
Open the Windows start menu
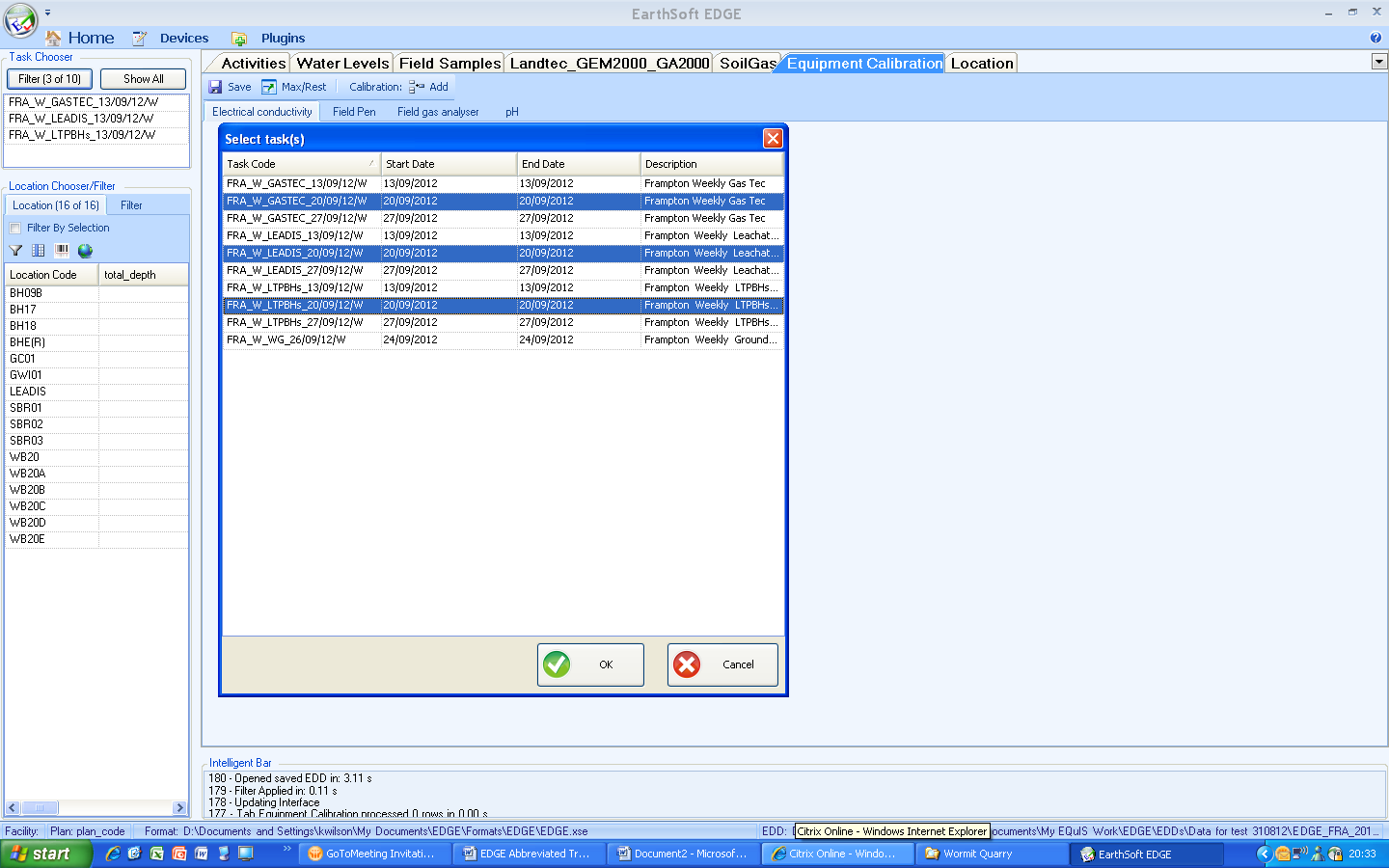tap(45, 854)
